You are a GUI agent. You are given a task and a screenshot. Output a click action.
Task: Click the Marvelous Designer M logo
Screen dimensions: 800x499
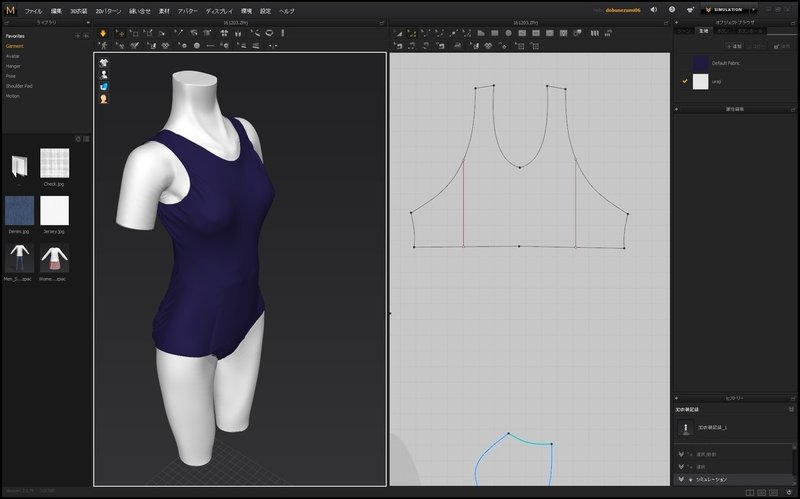10,10
